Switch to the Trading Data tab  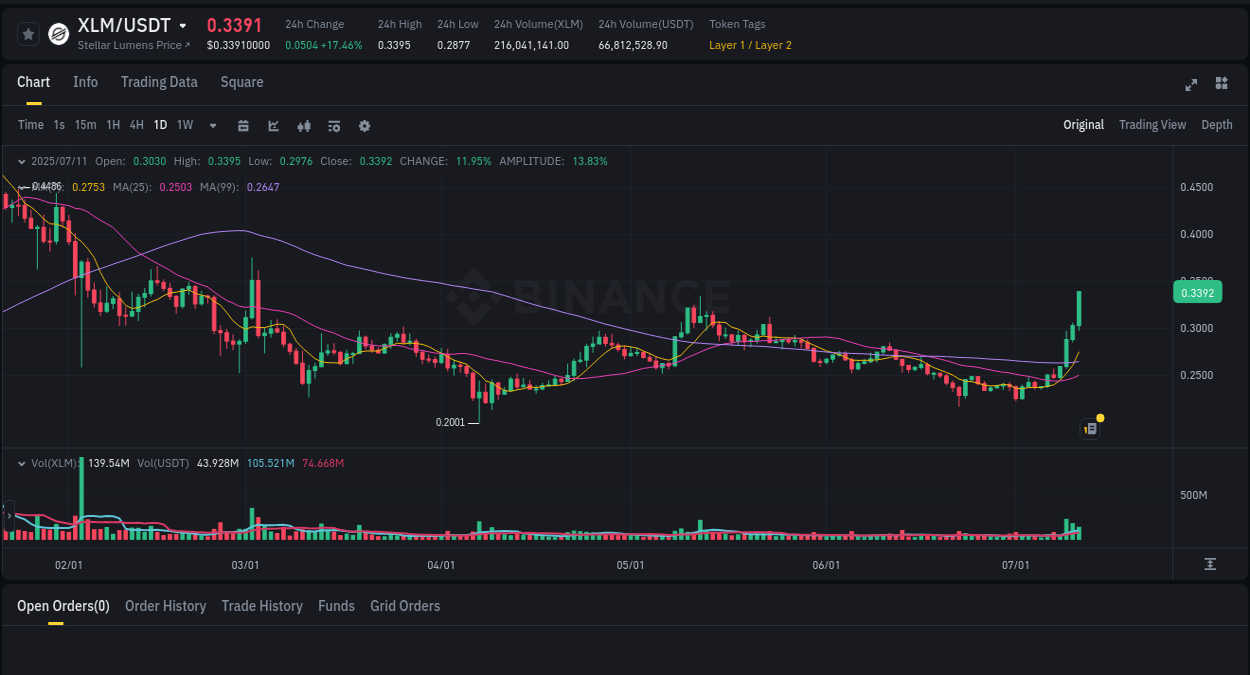(159, 82)
